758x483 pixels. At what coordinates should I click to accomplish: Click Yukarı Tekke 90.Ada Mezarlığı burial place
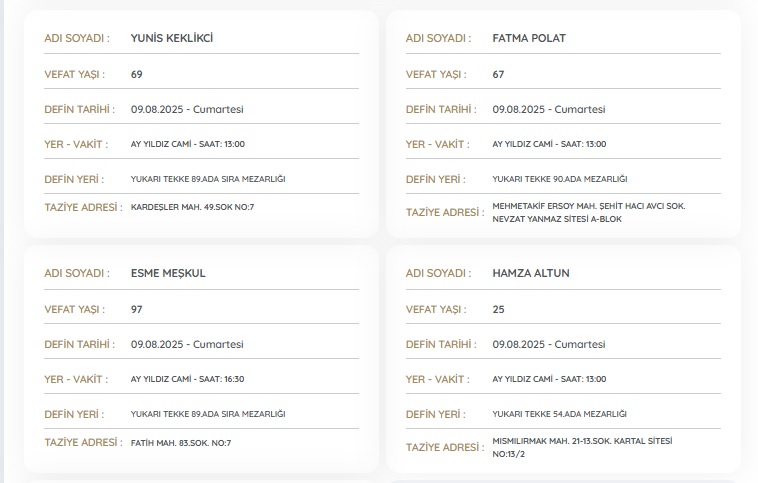[x=559, y=179]
